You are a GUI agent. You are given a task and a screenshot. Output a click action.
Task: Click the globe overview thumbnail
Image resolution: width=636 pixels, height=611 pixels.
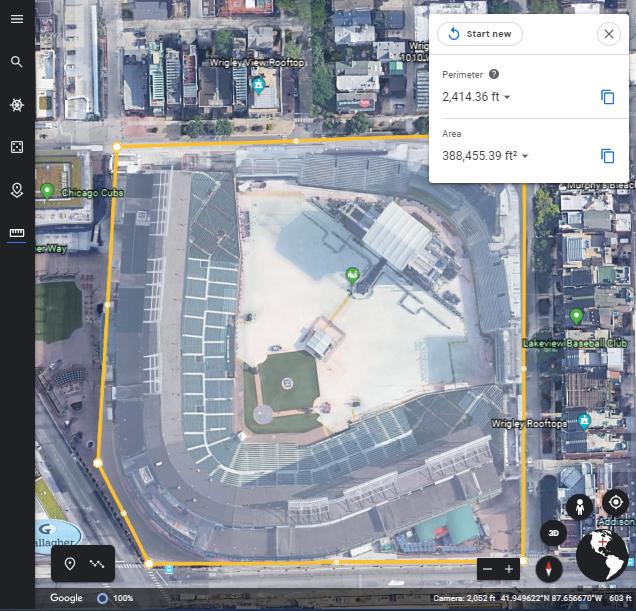pos(602,555)
